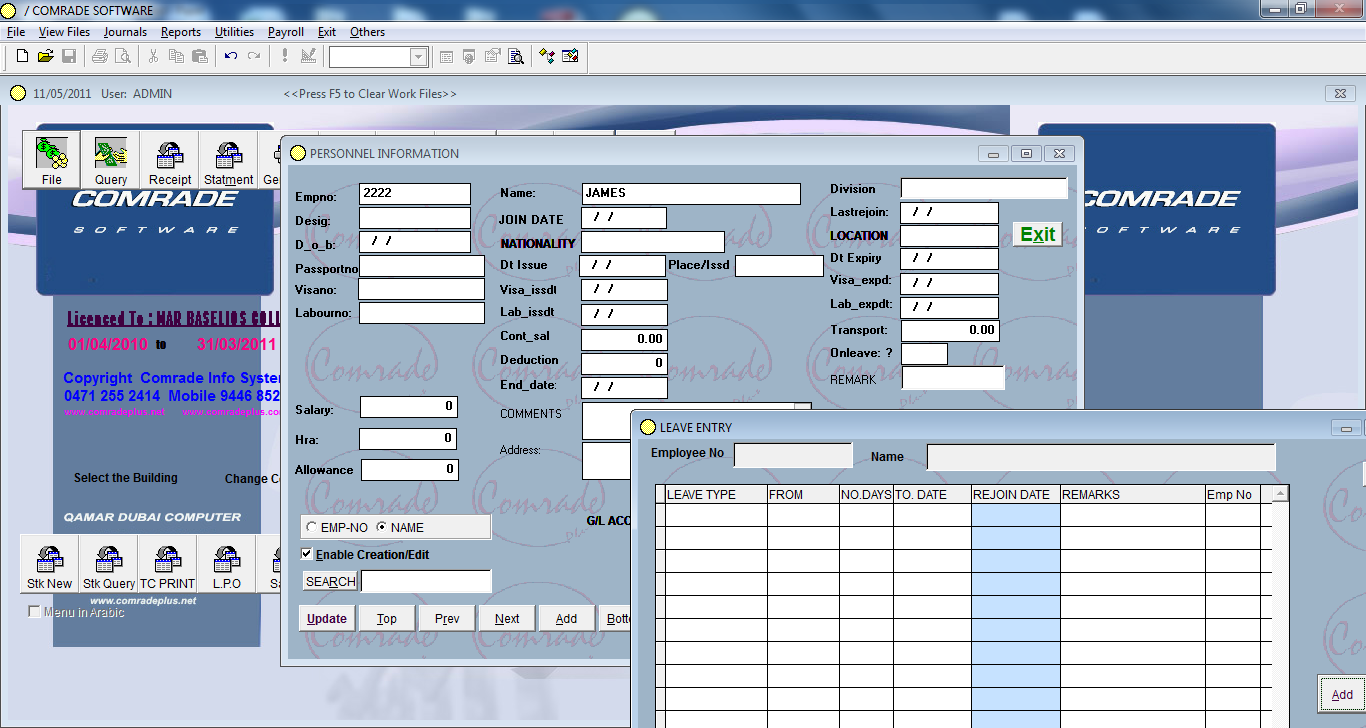This screenshot has width=1366, height=728.
Task: Open the Query function using its binoculars icon
Action: 110,158
